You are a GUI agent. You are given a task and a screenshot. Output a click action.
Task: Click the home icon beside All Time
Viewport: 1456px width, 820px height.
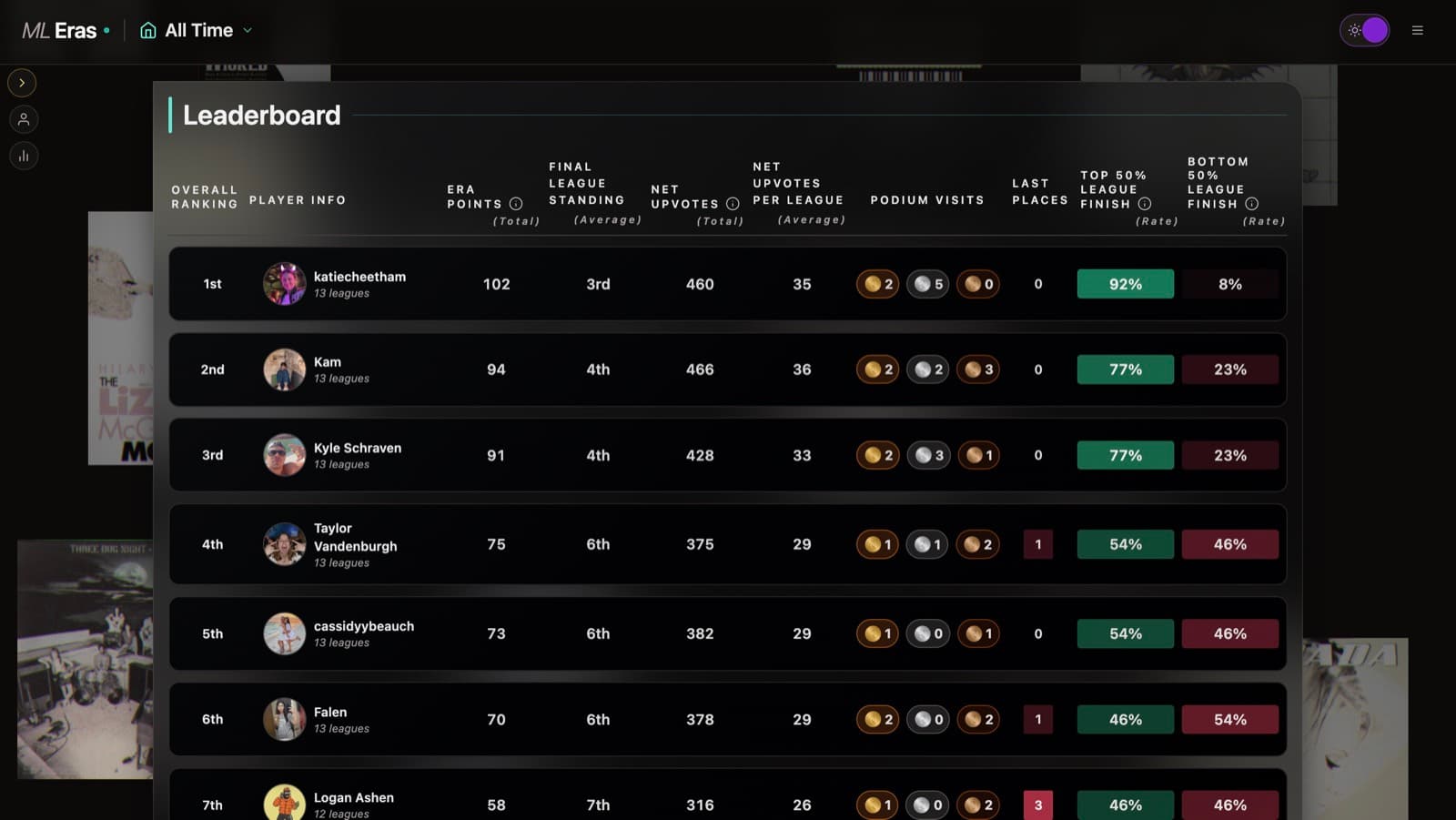pyautogui.click(x=147, y=30)
